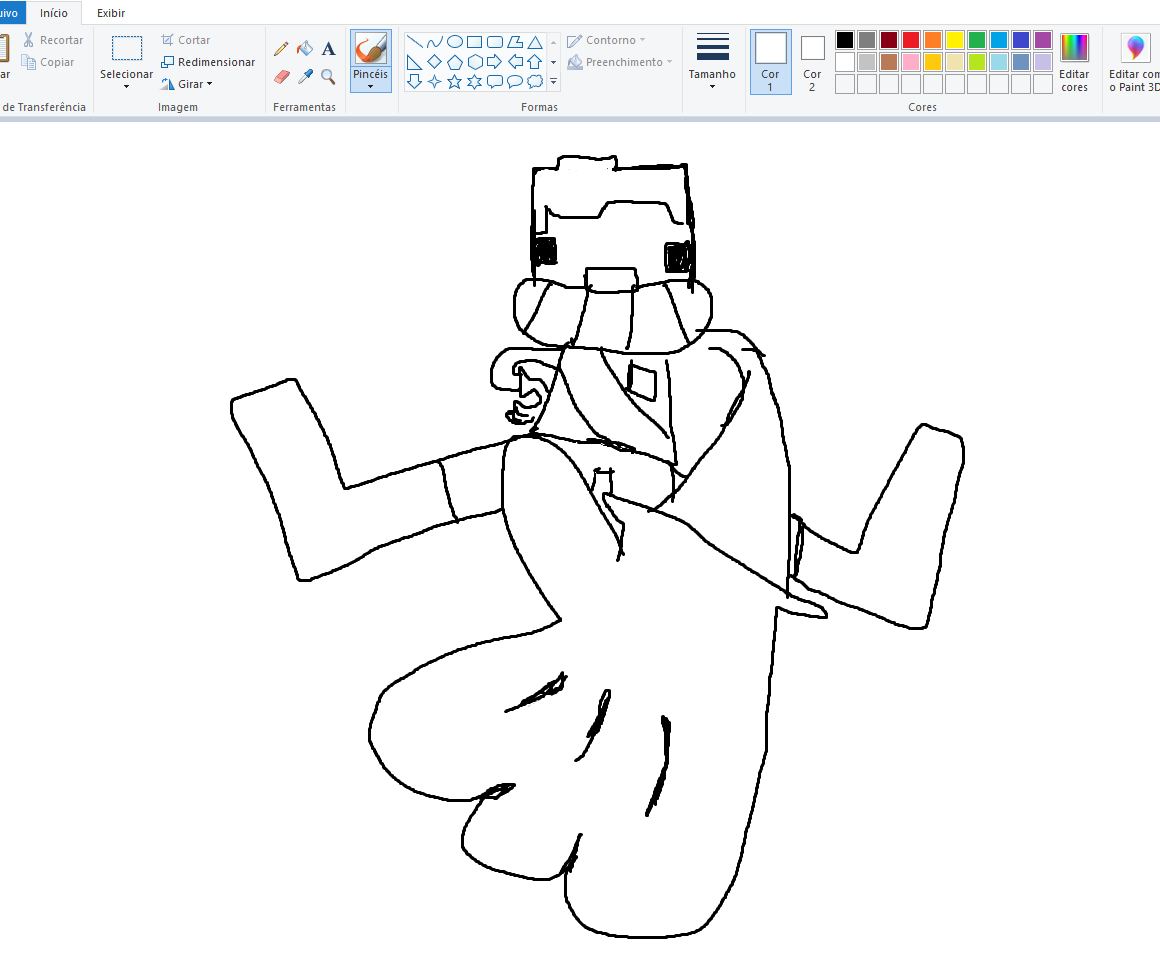Choose the Diamond shape

coord(435,61)
